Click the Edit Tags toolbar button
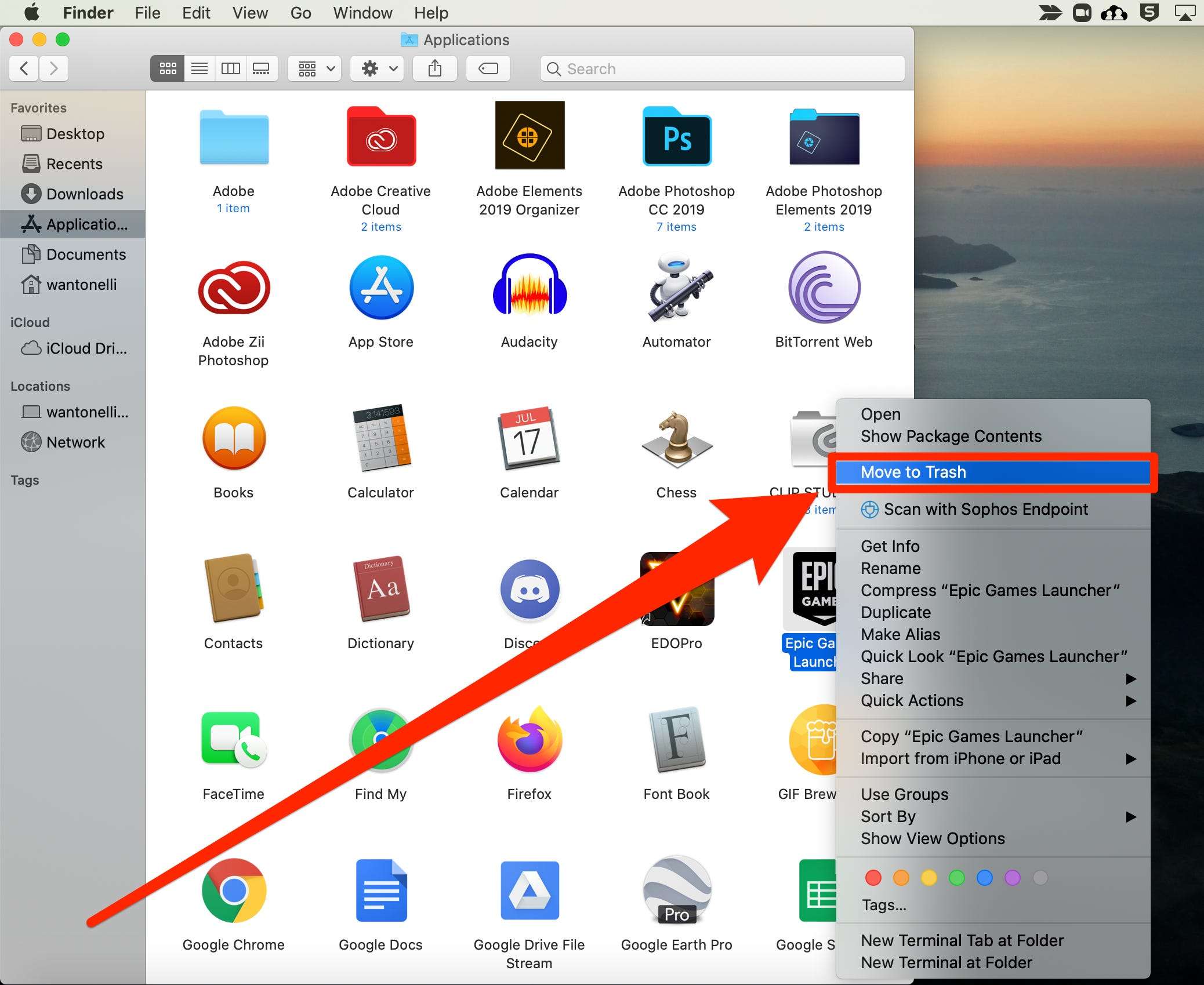Viewport: 1204px width, 985px height. [x=488, y=69]
